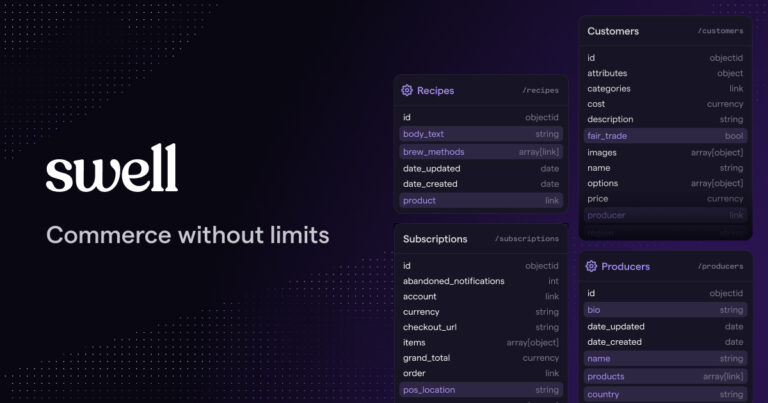Select the bio field in Producers
The height and width of the screenshot is (403, 768).
pyautogui.click(x=665, y=310)
